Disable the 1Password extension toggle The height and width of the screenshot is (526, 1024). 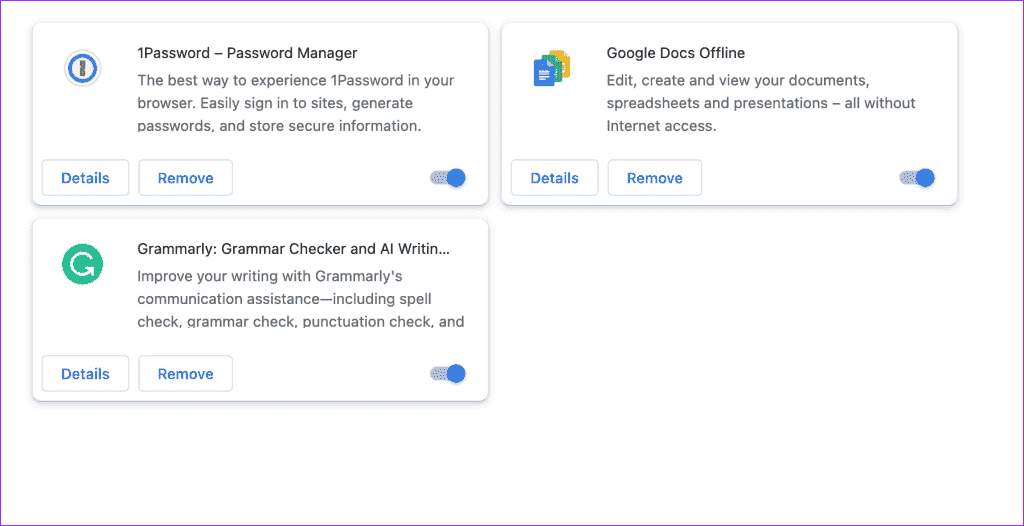pyautogui.click(x=448, y=178)
